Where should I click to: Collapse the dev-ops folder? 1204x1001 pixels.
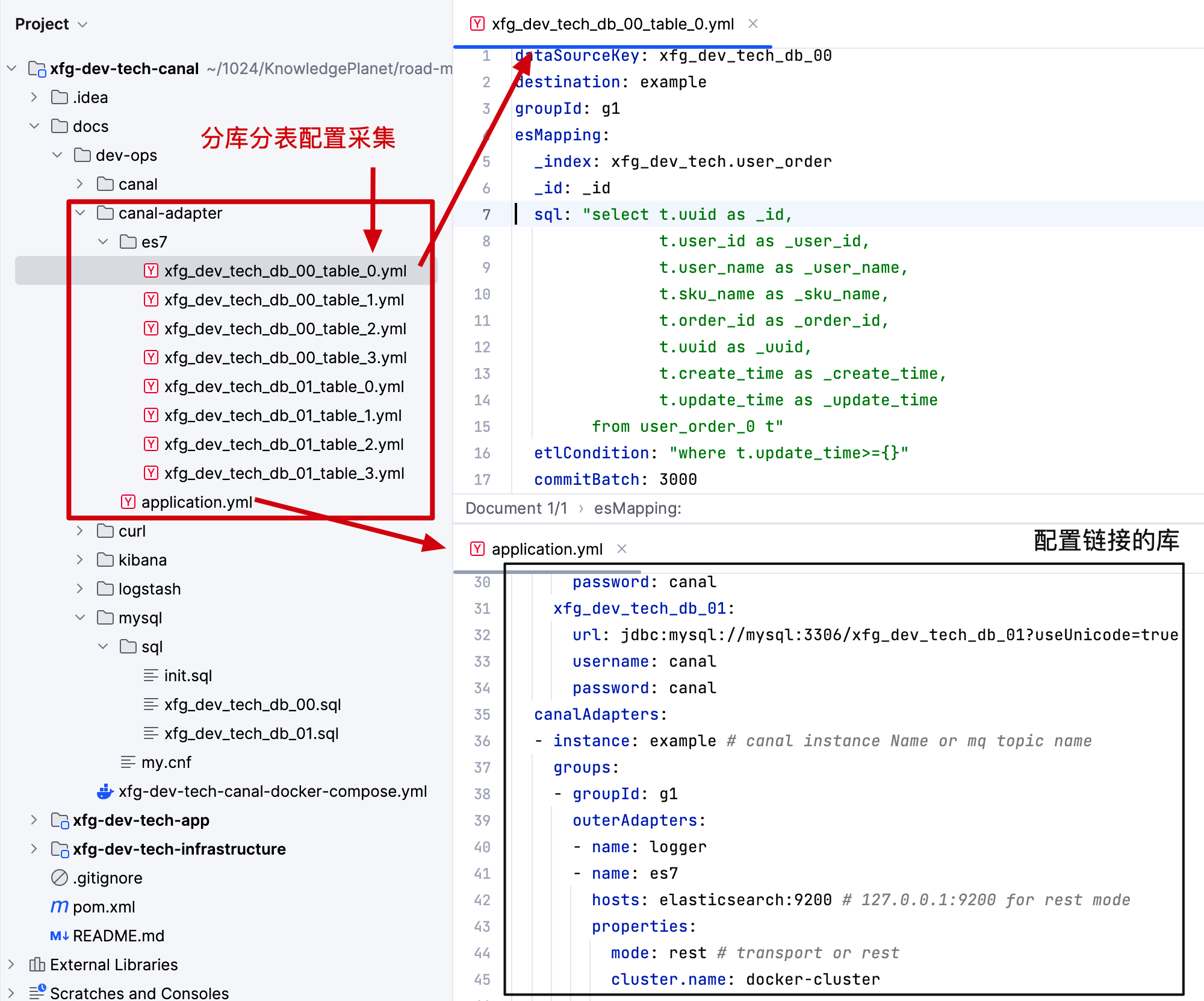[x=57, y=155]
